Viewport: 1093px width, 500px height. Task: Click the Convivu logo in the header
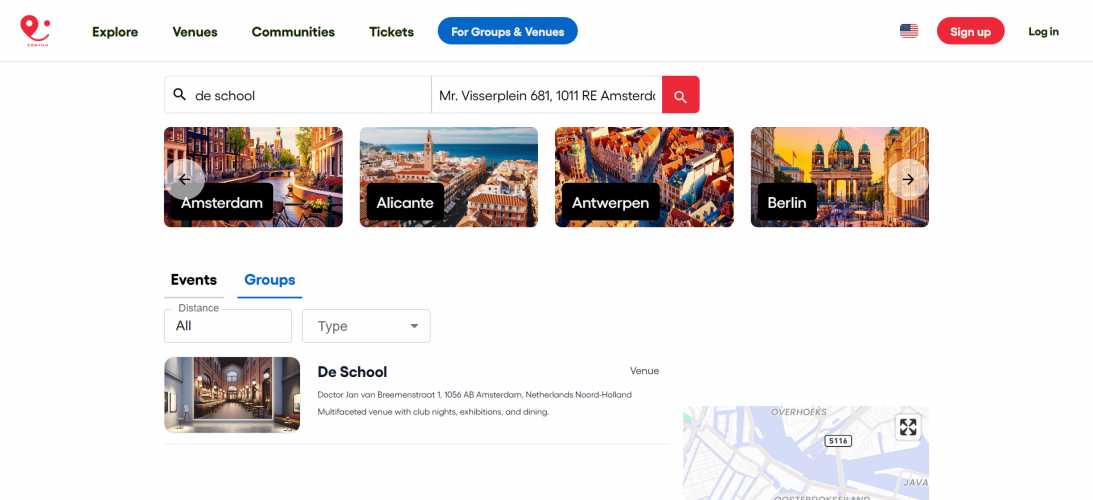click(x=35, y=31)
